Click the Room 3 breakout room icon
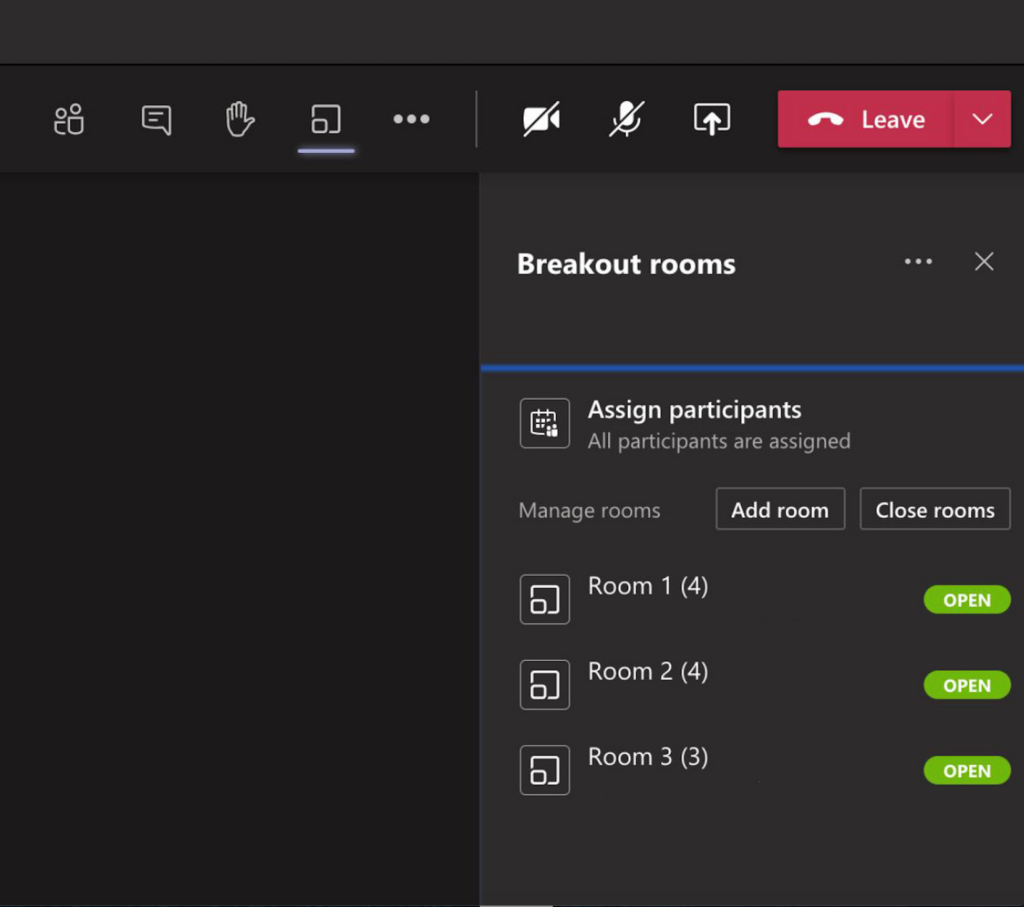 point(544,770)
